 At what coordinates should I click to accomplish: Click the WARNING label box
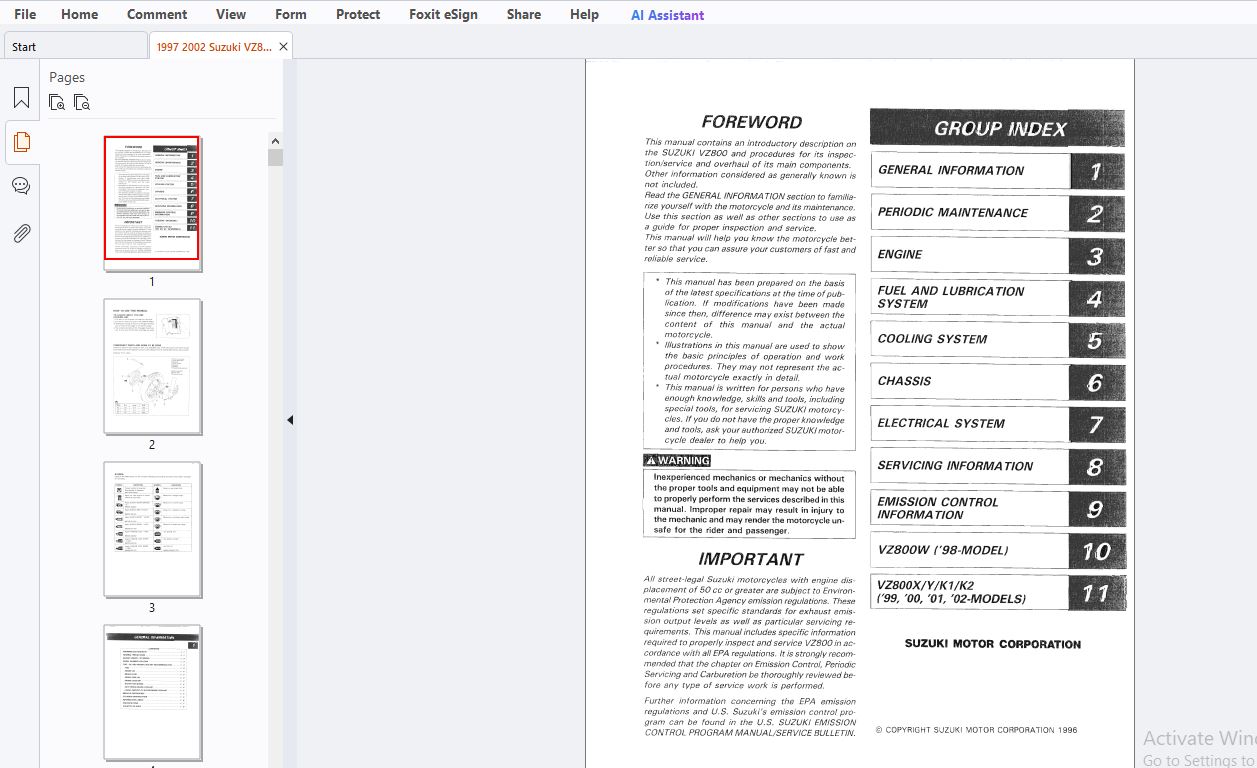click(677, 461)
